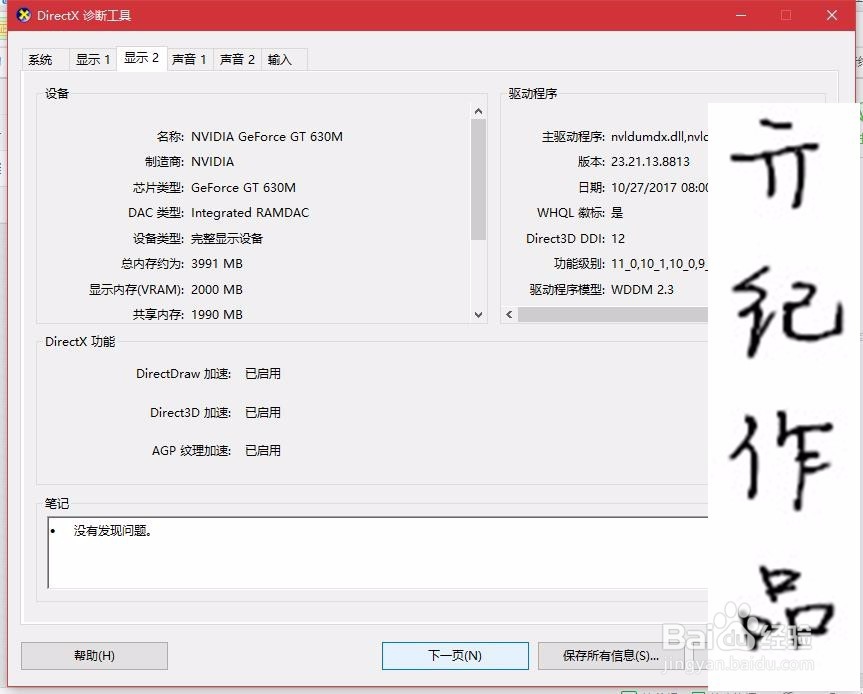Viewport: 863px width, 694px height.
Task: Click the 笔记 notes text box
Action: (378, 553)
